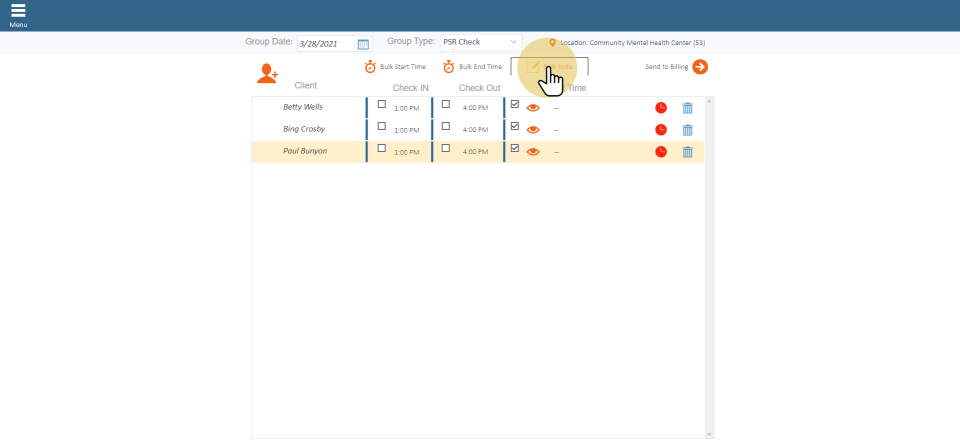Delete Bing Crosby with trash icon

(687, 129)
